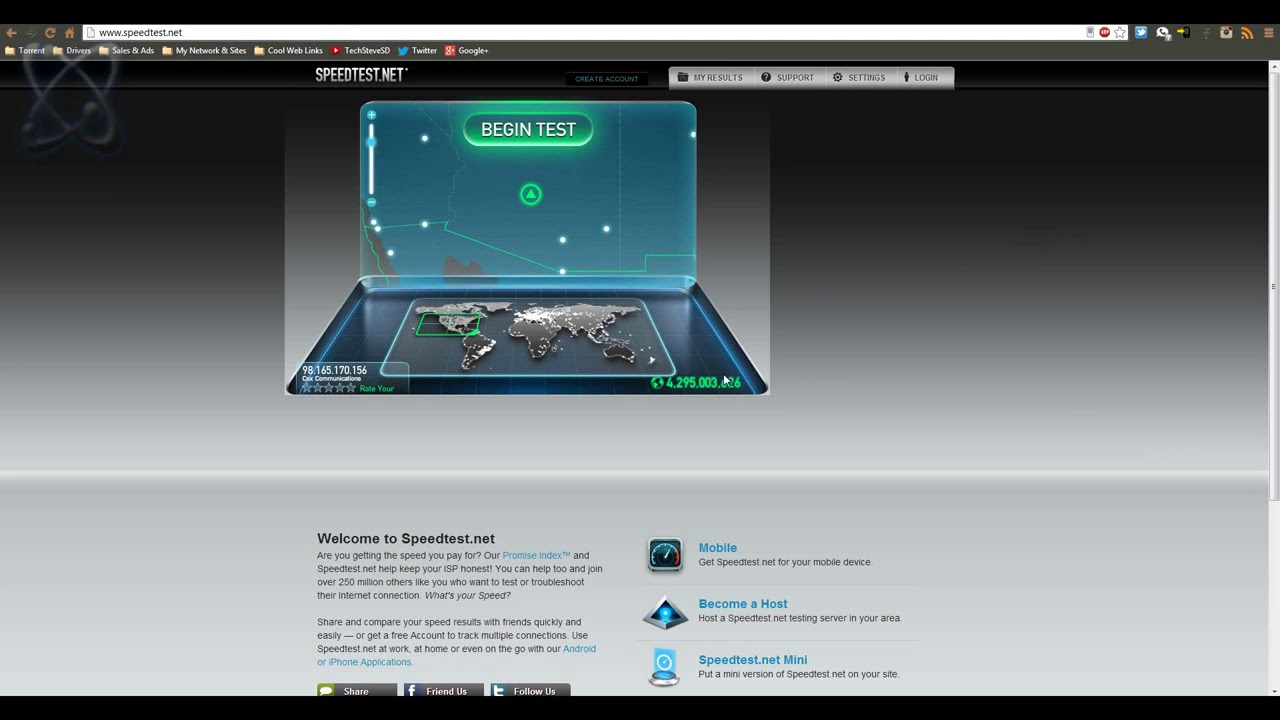
Task: Open the Settings tab
Action: point(859,78)
